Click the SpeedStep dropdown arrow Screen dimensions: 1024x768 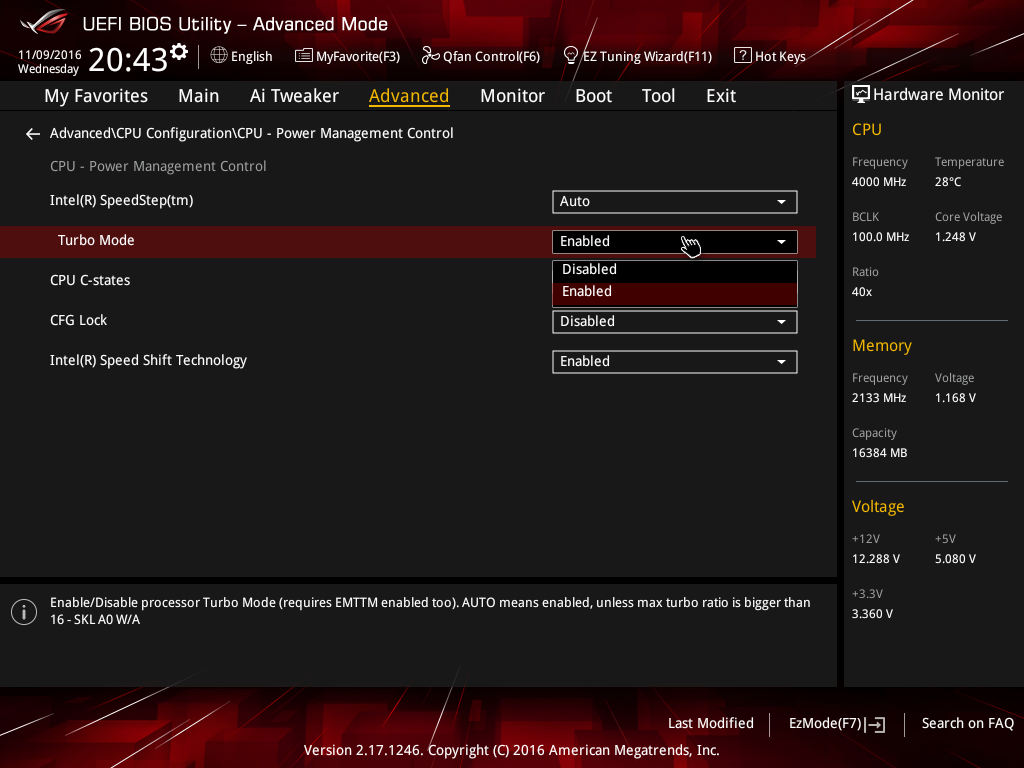[781, 202]
